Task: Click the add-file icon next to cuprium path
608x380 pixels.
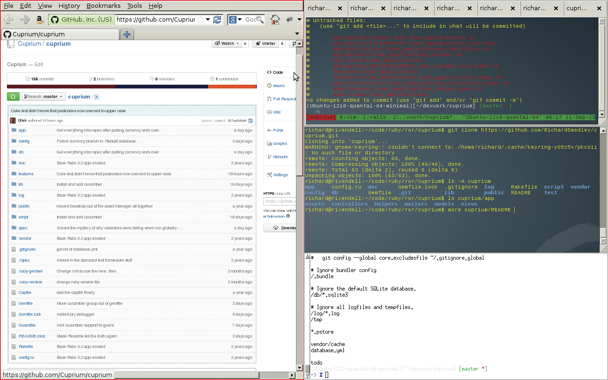Action: (97, 97)
